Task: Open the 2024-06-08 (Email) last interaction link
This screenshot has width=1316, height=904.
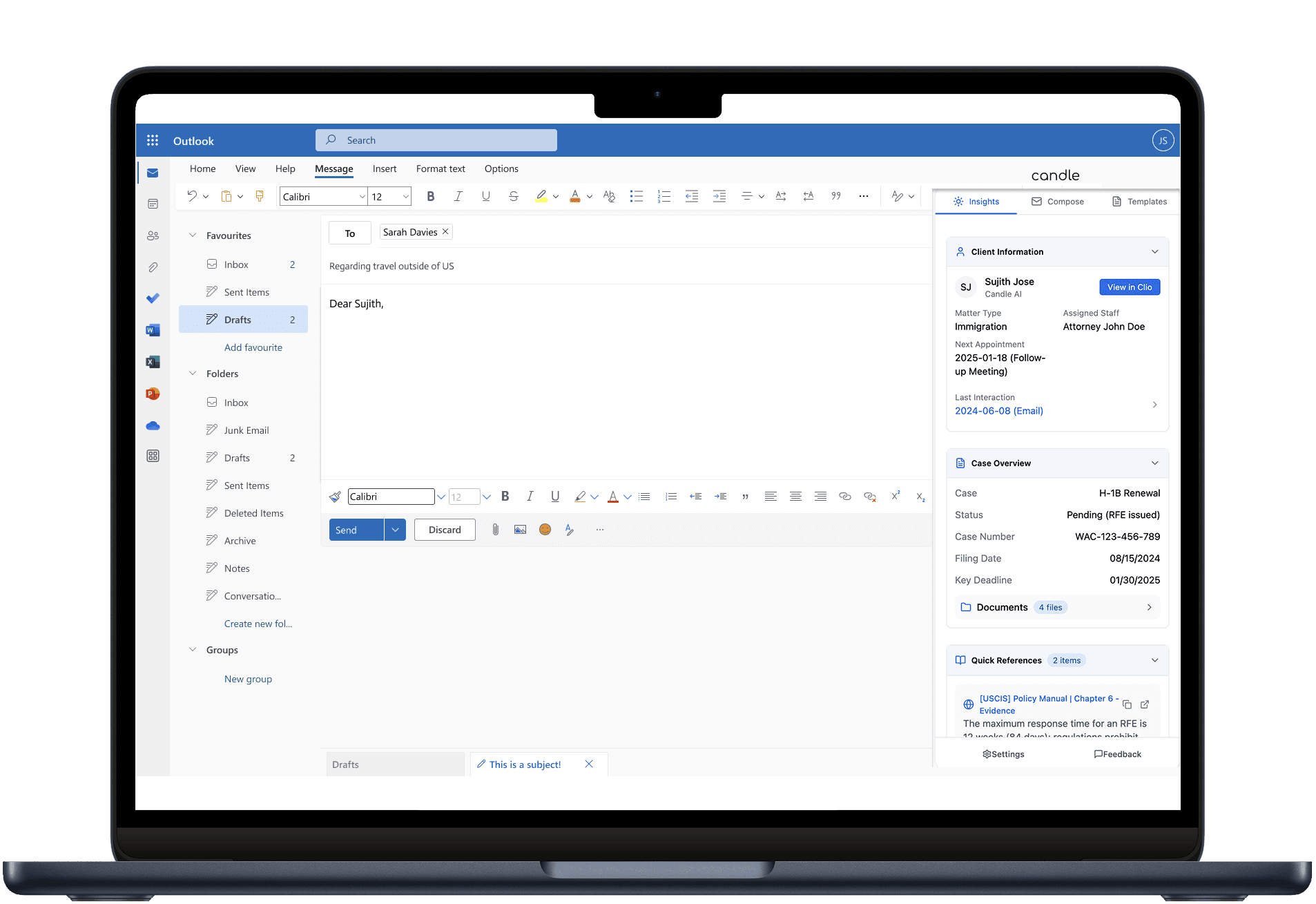Action: pyautogui.click(x=998, y=411)
